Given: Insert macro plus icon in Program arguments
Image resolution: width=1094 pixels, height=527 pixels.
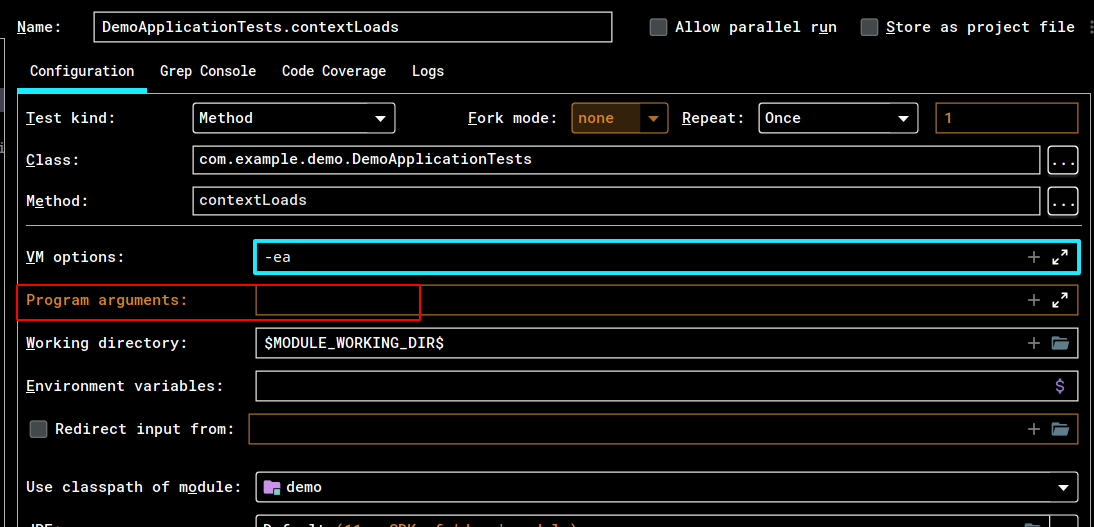Looking at the screenshot, I should coord(1034,300).
